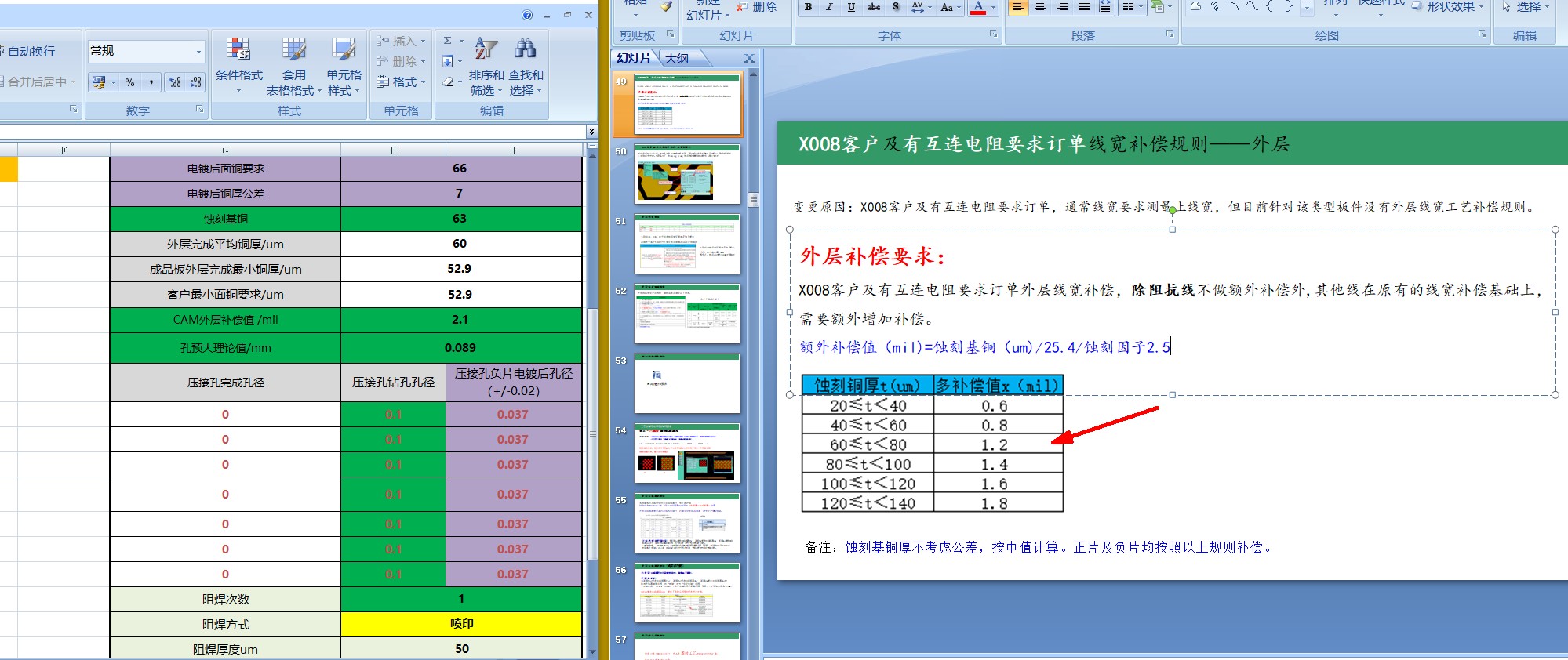This screenshot has height=660, width=1568.
Task: Apply comma style in Excel number group
Action: point(151,82)
